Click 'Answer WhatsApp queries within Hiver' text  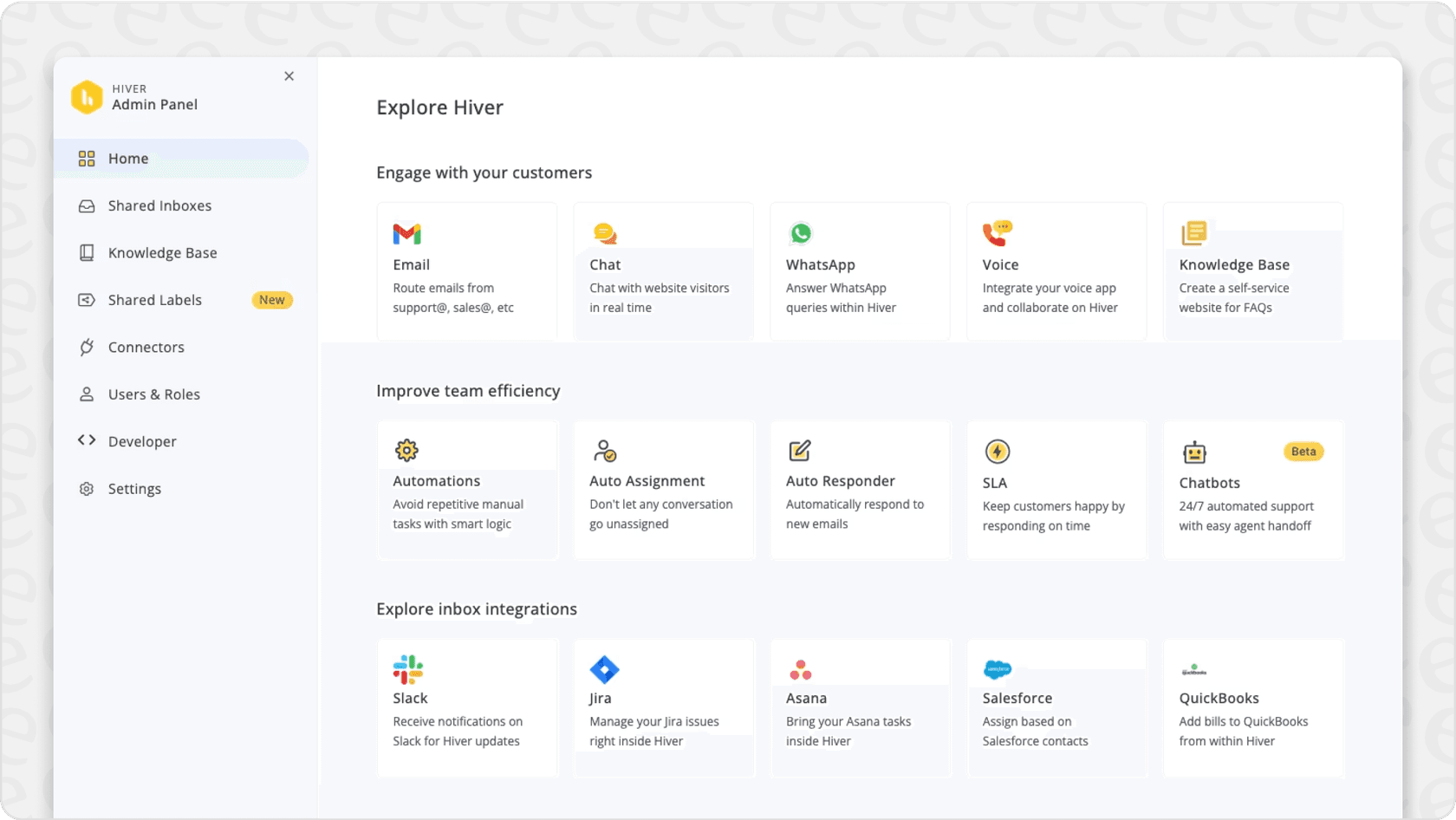click(841, 298)
